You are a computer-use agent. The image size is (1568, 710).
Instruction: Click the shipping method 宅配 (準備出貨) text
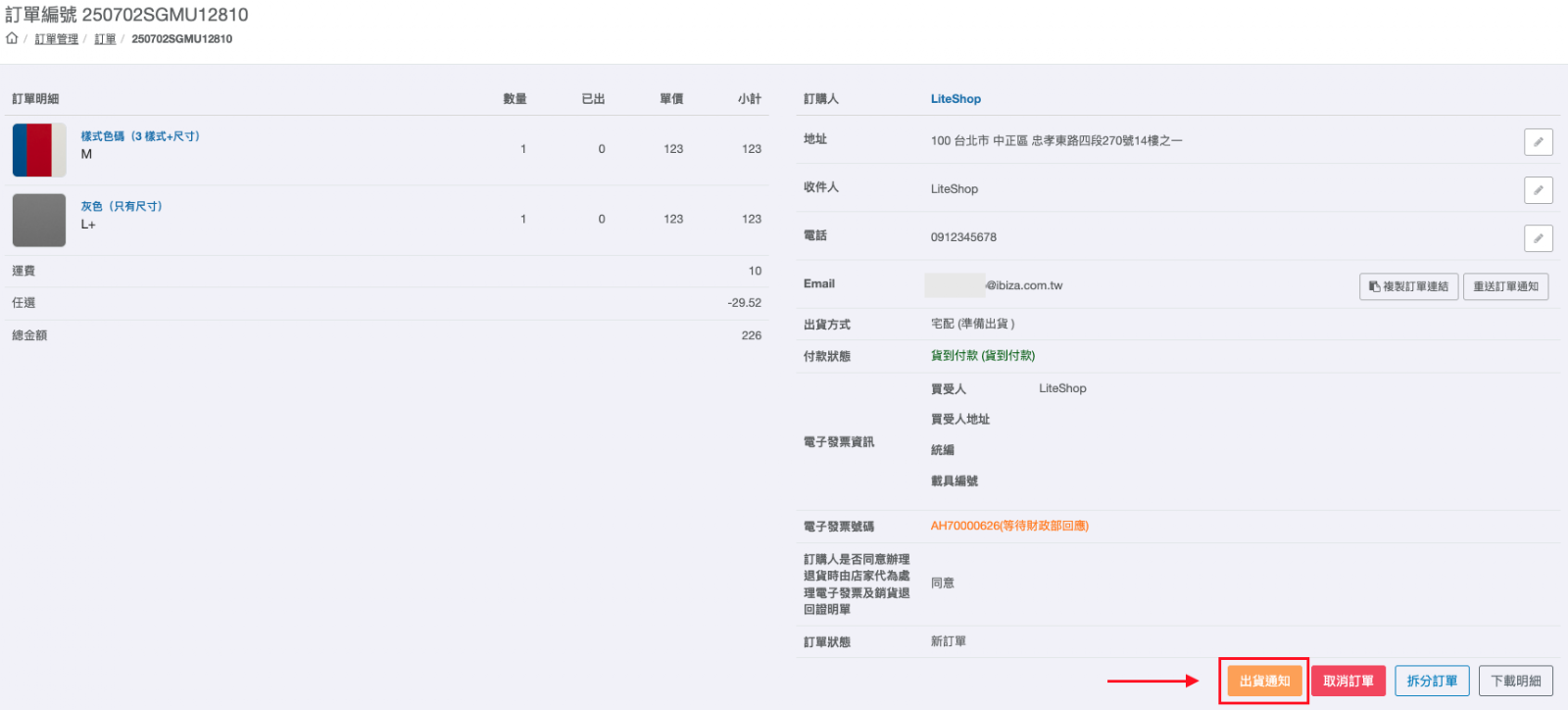point(972,324)
